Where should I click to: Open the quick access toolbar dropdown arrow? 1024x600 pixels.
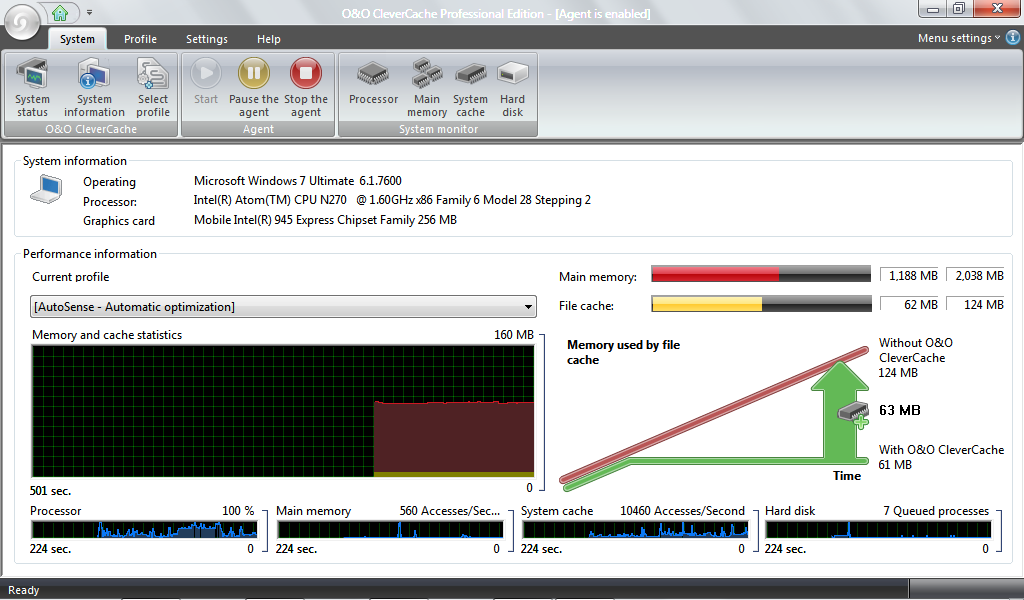pyautogui.click(x=89, y=12)
